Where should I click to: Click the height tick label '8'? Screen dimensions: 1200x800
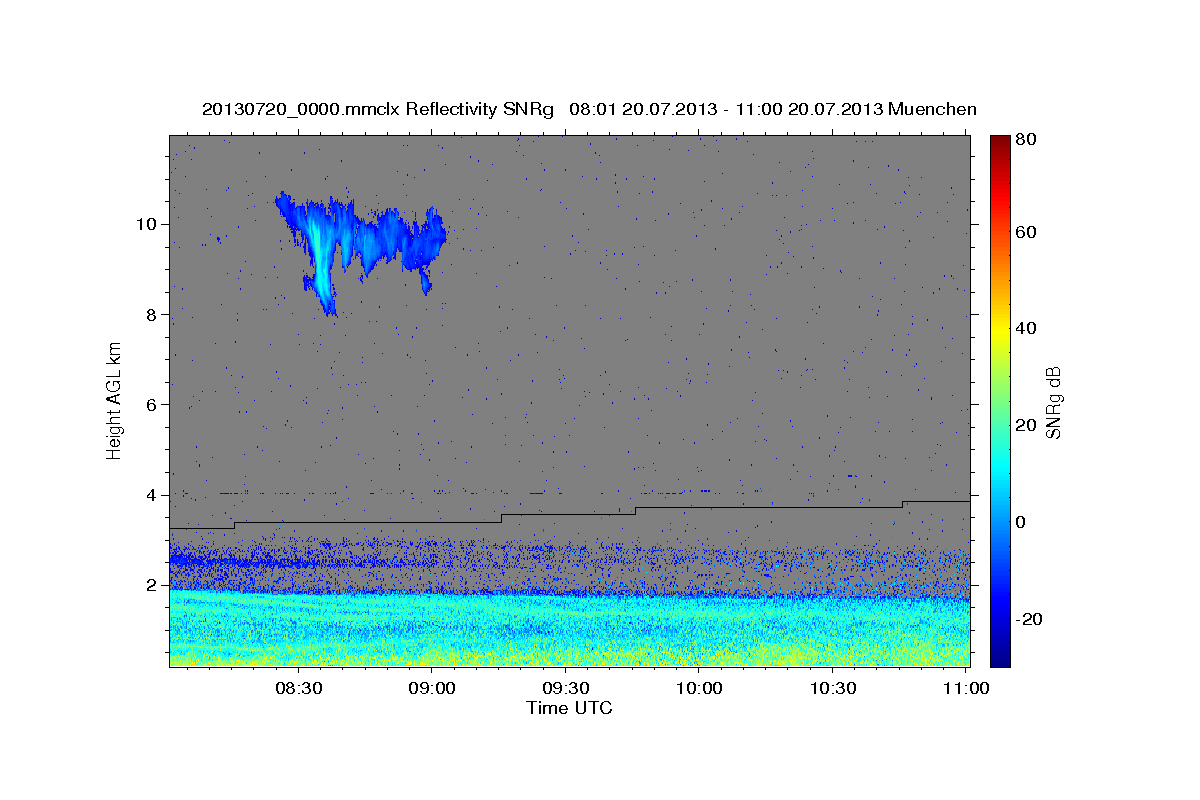[153, 314]
